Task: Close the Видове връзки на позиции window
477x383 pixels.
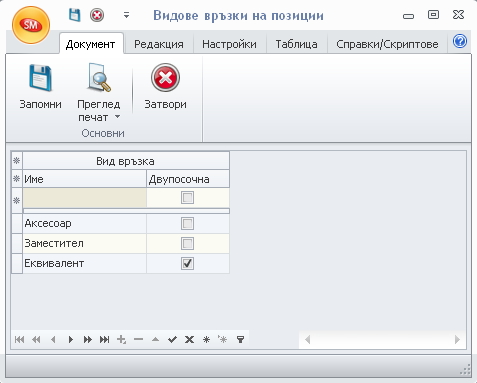Action: click(x=458, y=15)
